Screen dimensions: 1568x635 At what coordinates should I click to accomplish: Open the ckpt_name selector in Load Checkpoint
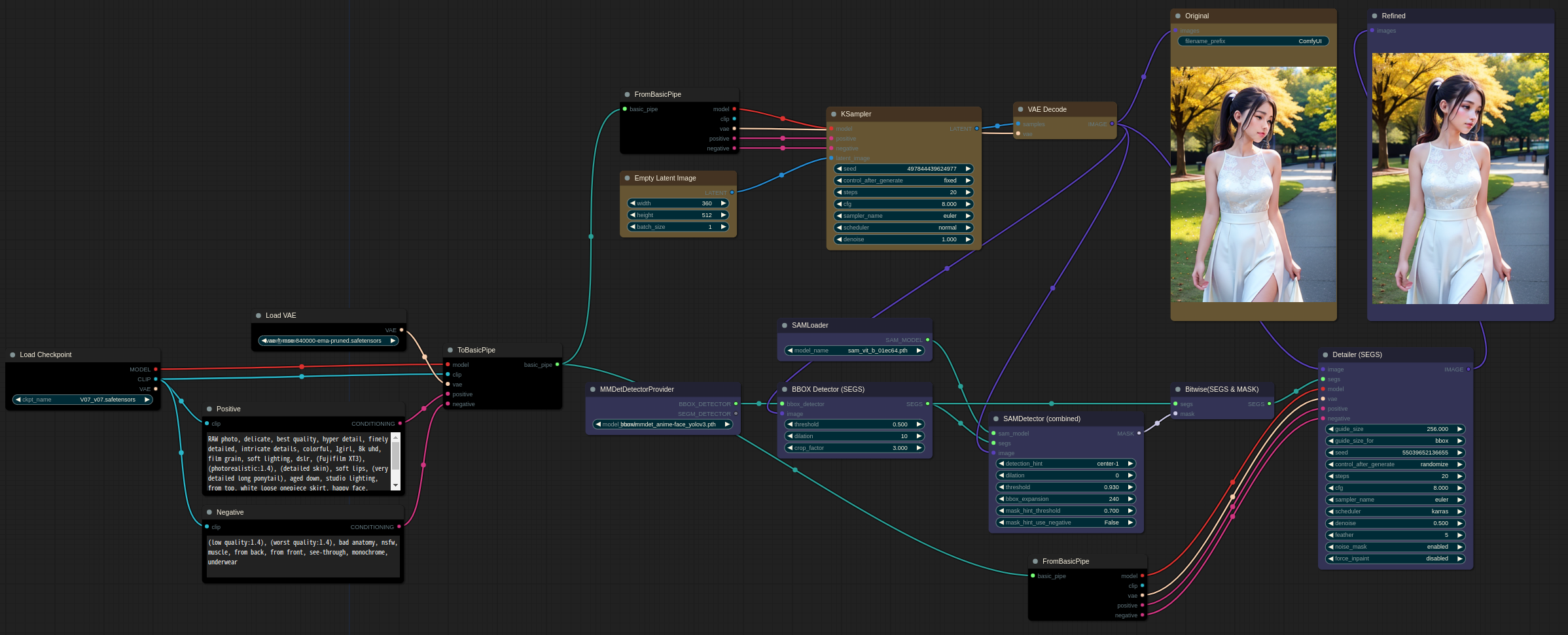[x=82, y=400]
